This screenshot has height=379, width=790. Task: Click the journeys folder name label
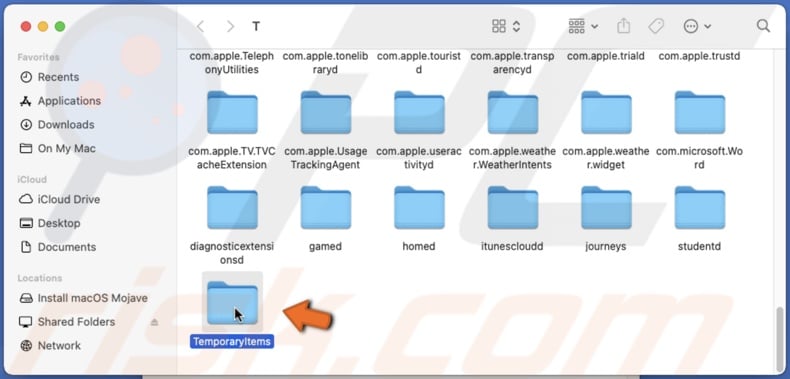click(606, 246)
